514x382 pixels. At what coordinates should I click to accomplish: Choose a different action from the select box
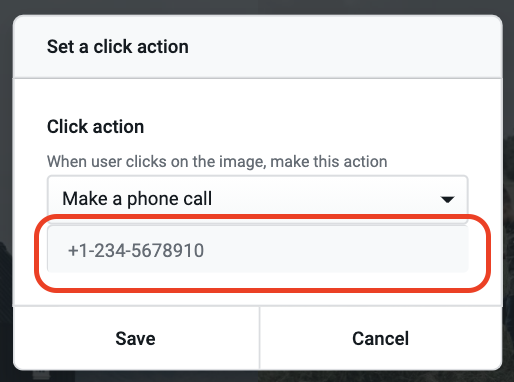pyautogui.click(x=258, y=199)
